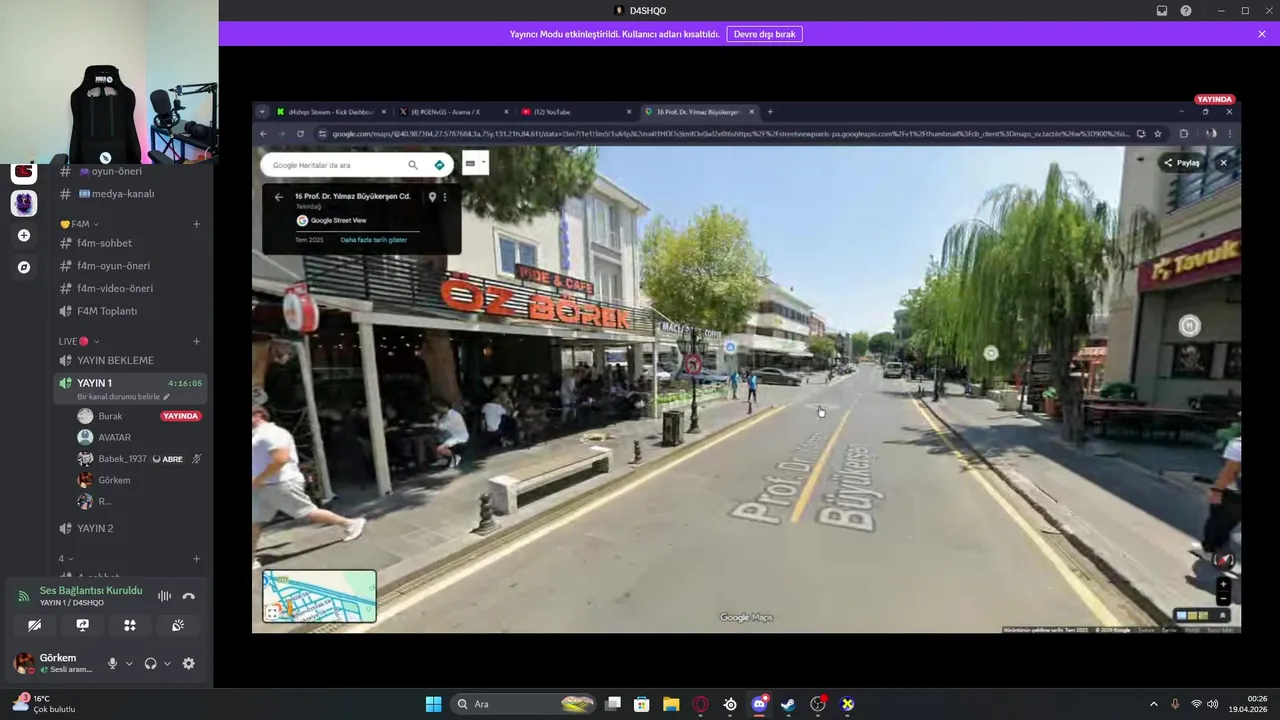Click the Maps search magnifier icon
Viewport: 1280px width, 720px height.
click(x=413, y=165)
